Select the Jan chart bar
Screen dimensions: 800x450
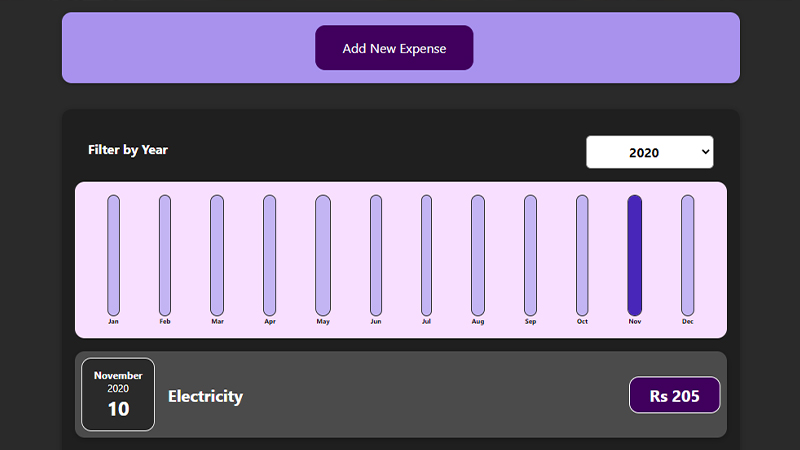[113, 255]
